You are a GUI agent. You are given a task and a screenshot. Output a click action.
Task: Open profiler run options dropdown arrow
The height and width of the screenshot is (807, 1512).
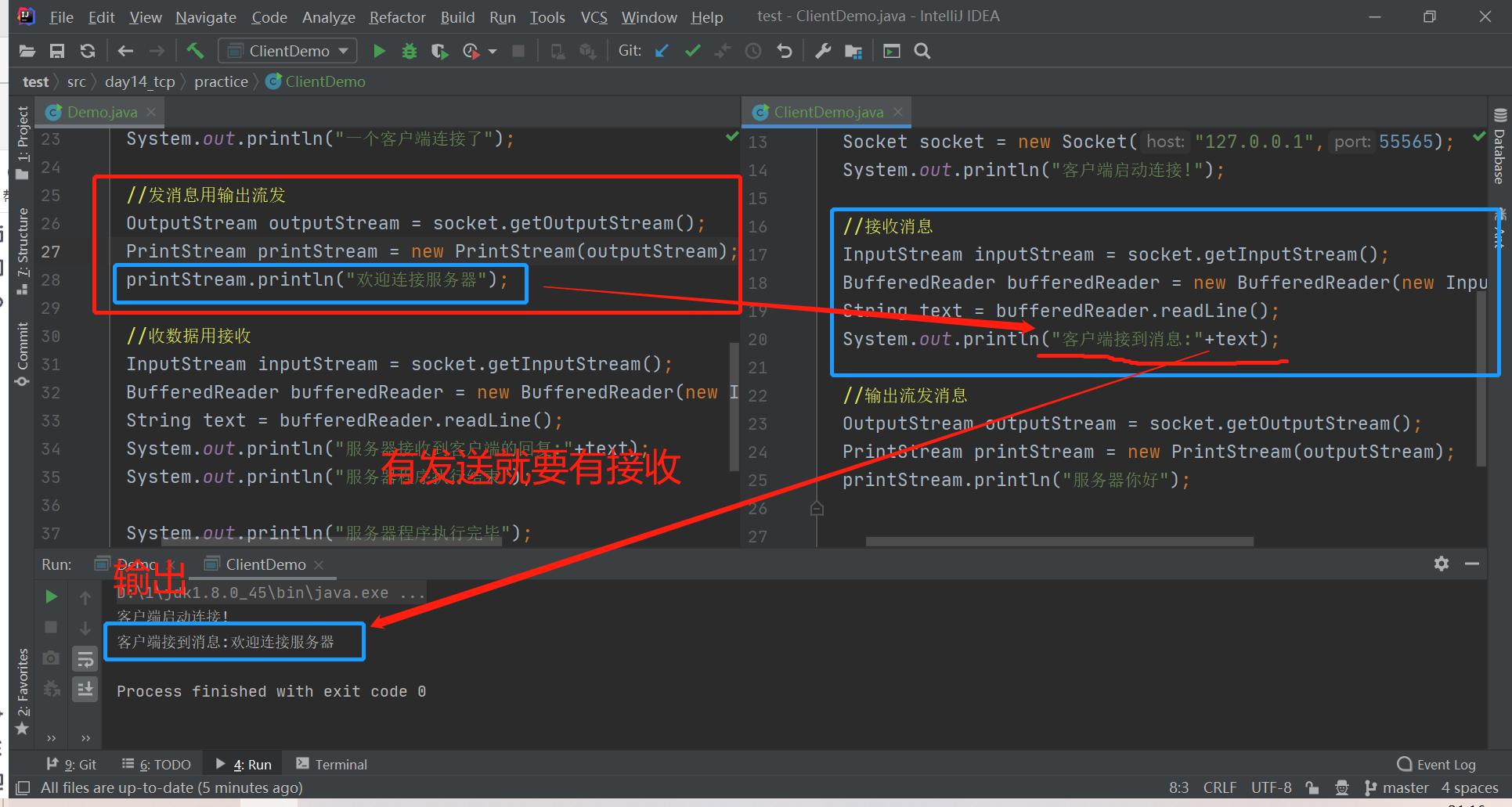point(493,52)
